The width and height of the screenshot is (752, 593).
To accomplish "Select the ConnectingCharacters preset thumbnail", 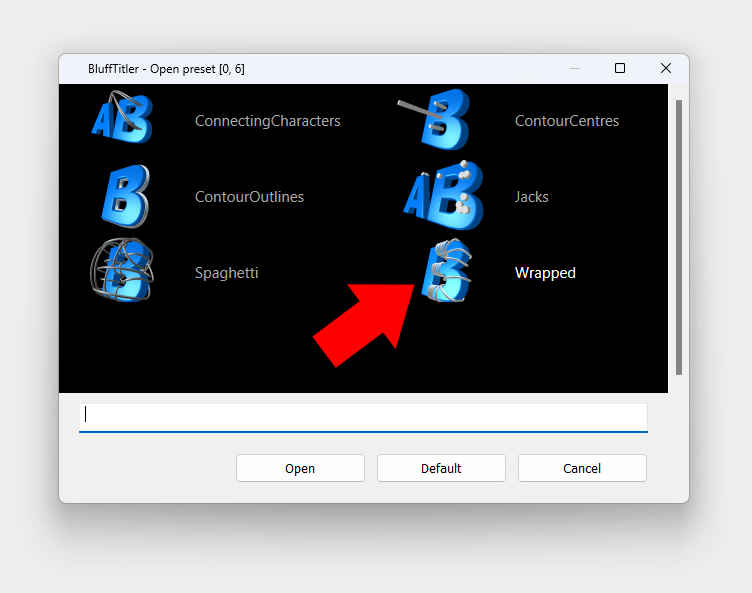I will pos(121,120).
